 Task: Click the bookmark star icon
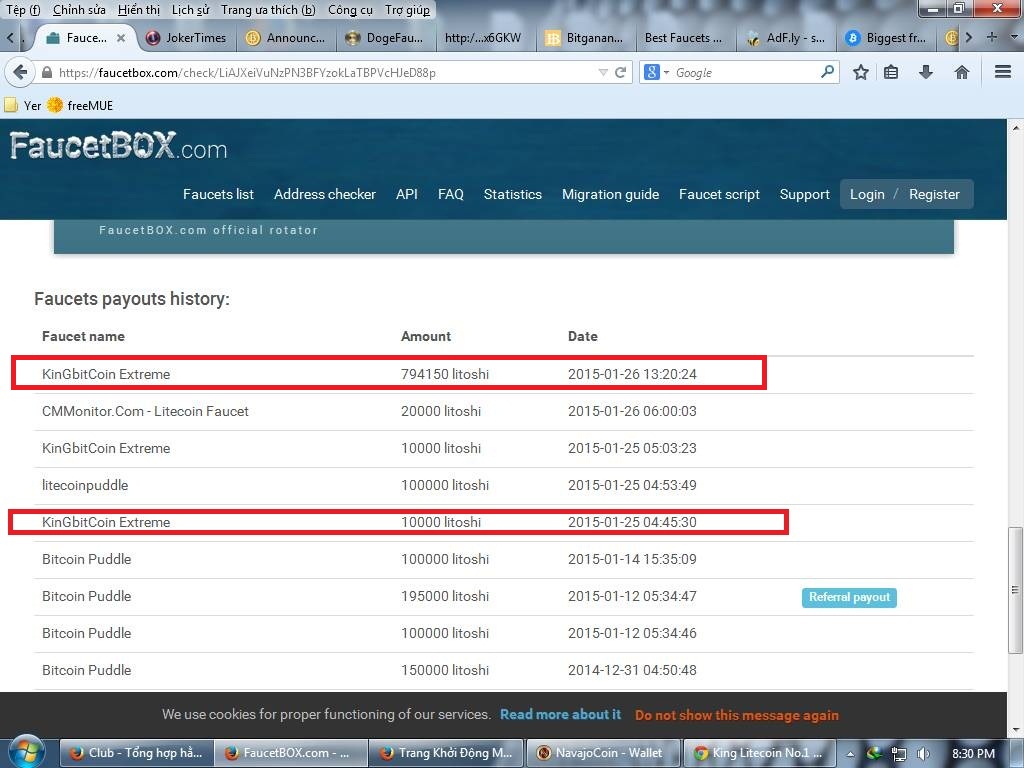coord(860,72)
